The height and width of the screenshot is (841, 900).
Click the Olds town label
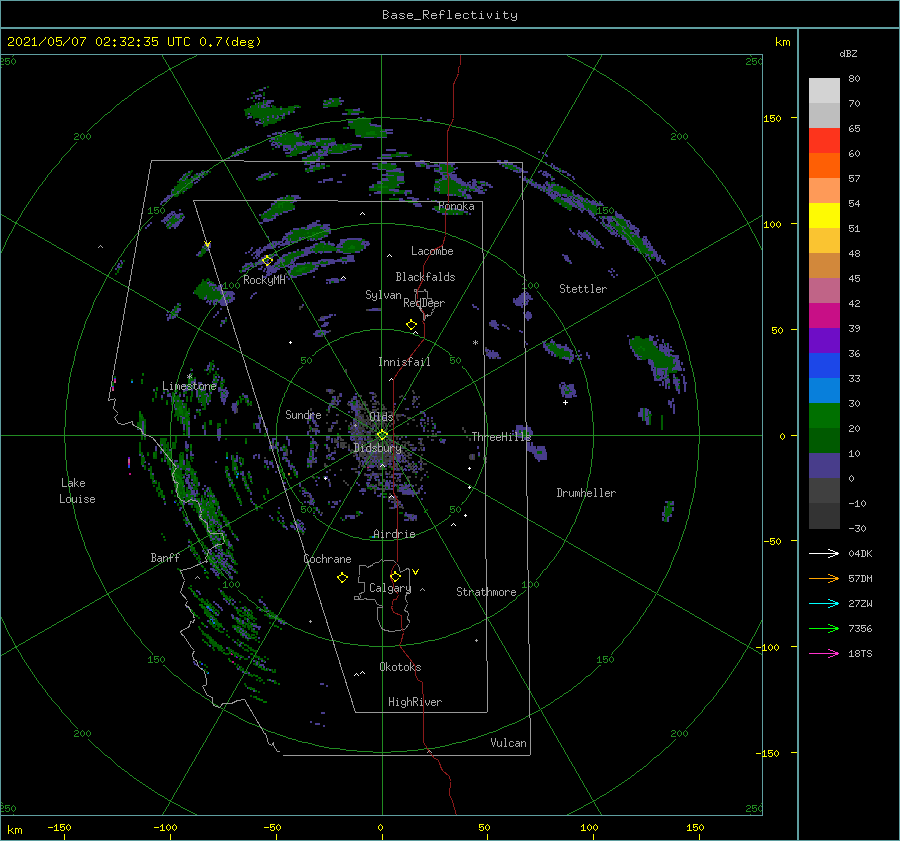click(381, 416)
